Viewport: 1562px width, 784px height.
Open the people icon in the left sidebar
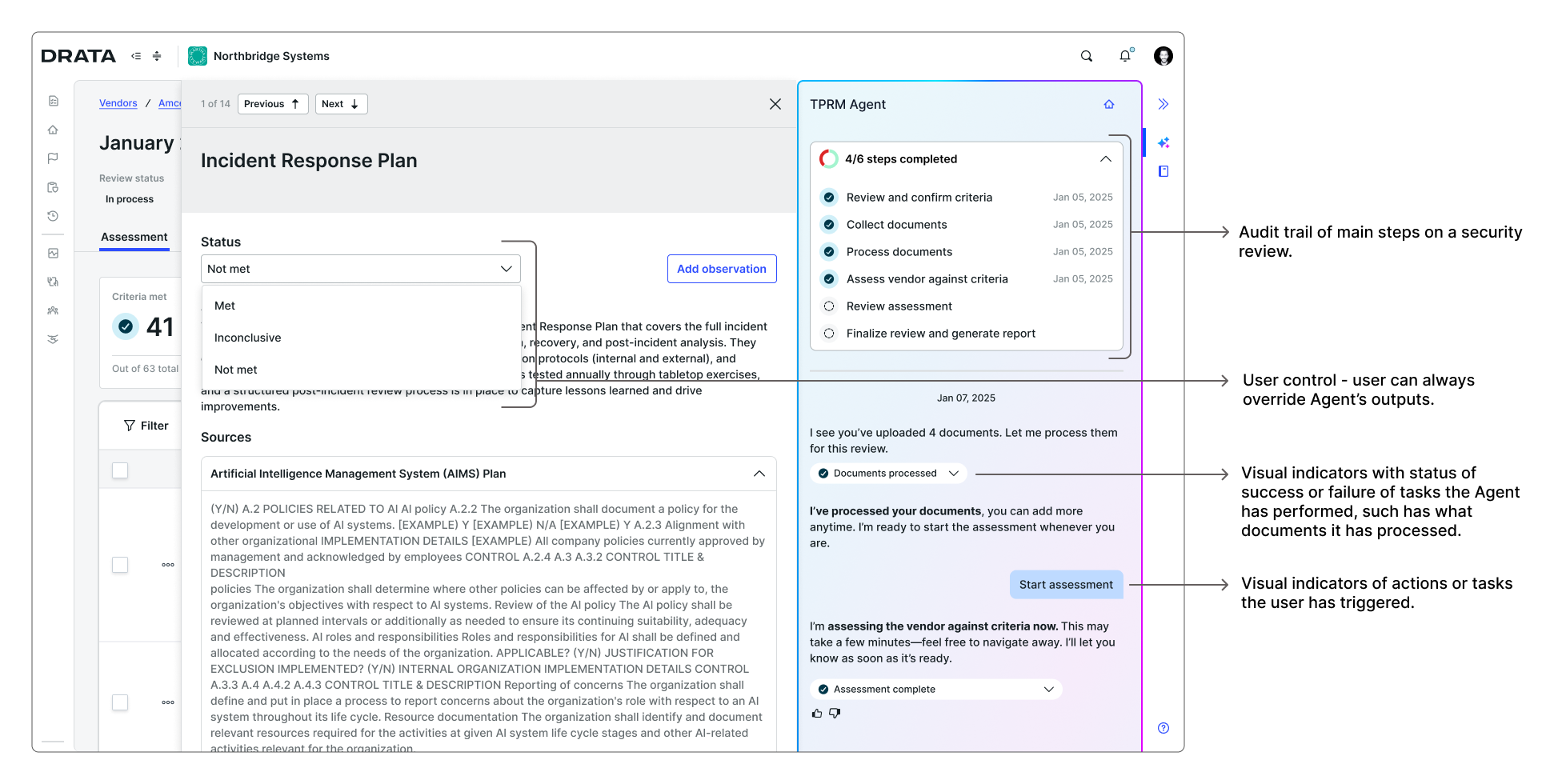pyautogui.click(x=53, y=310)
